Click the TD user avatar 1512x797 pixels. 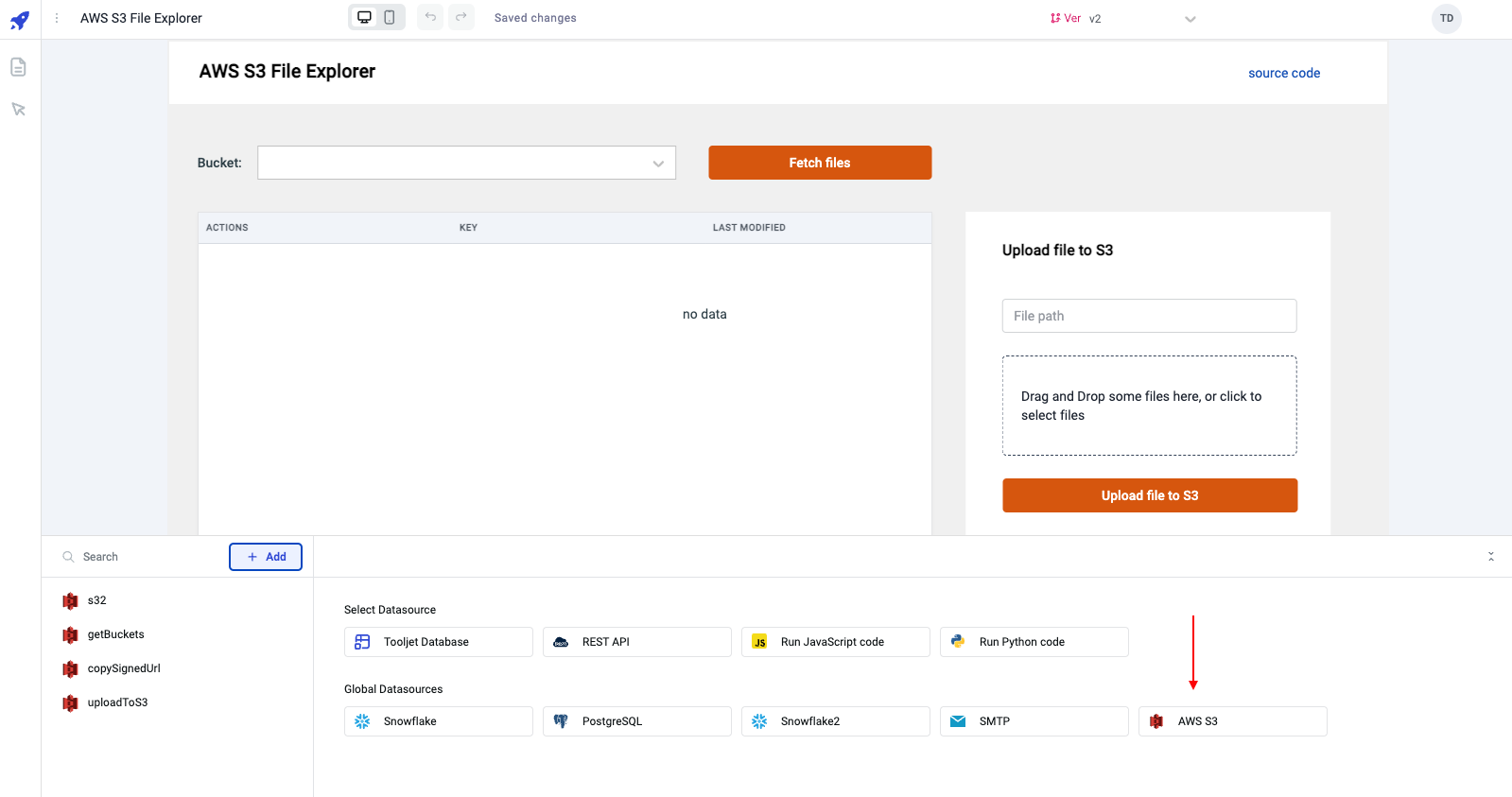tap(1446, 19)
